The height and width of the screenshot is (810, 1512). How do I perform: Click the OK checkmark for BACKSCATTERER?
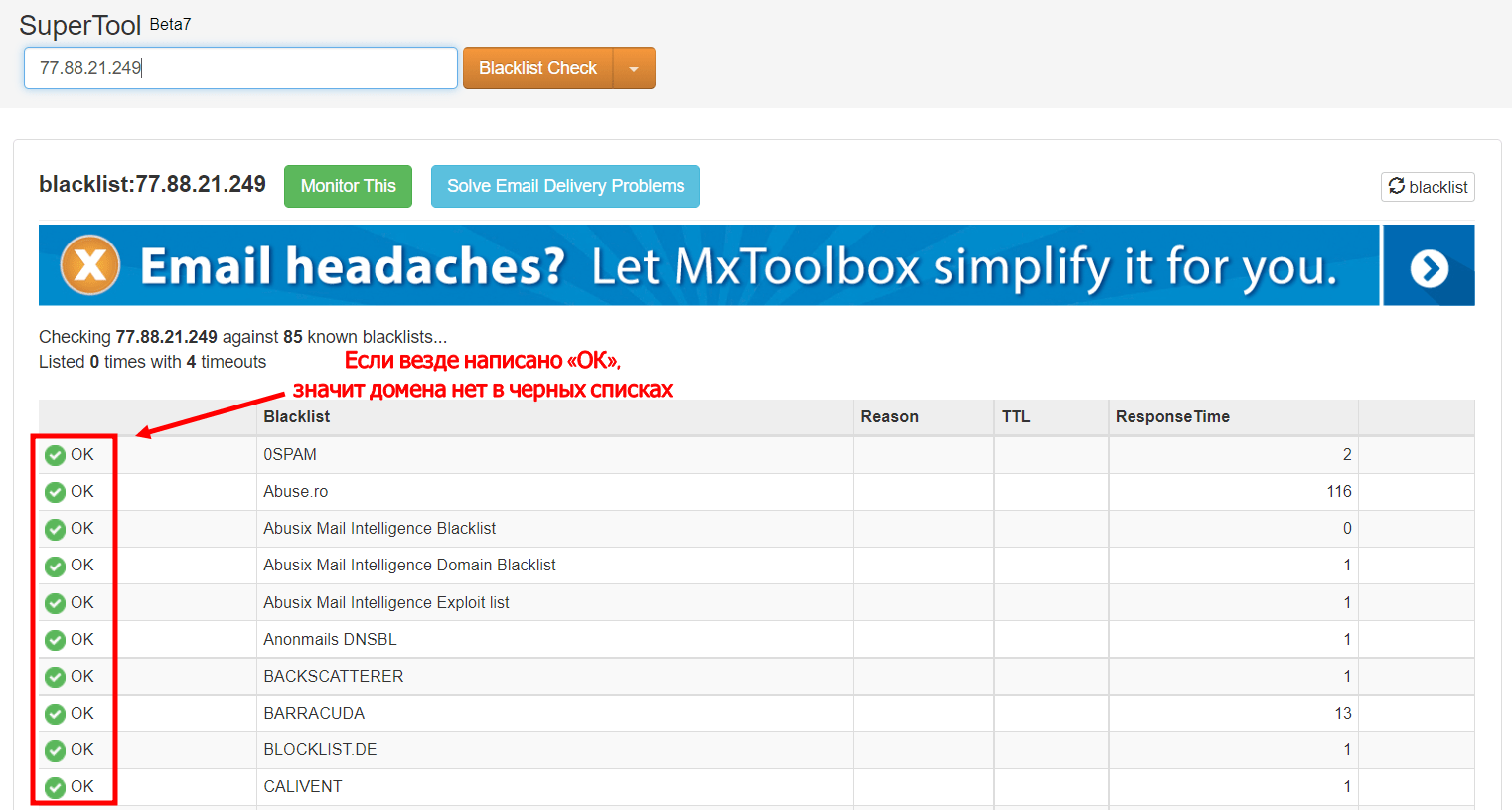point(56,677)
